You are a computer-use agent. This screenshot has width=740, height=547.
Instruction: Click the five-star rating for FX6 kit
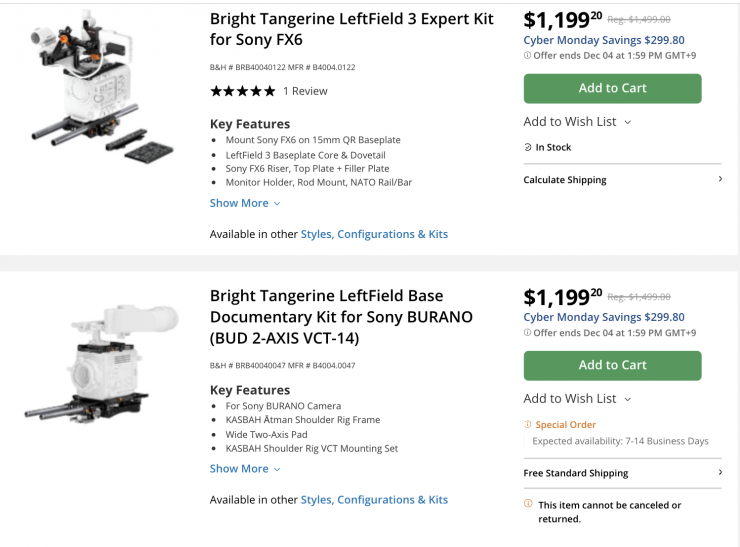click(242, 91)
